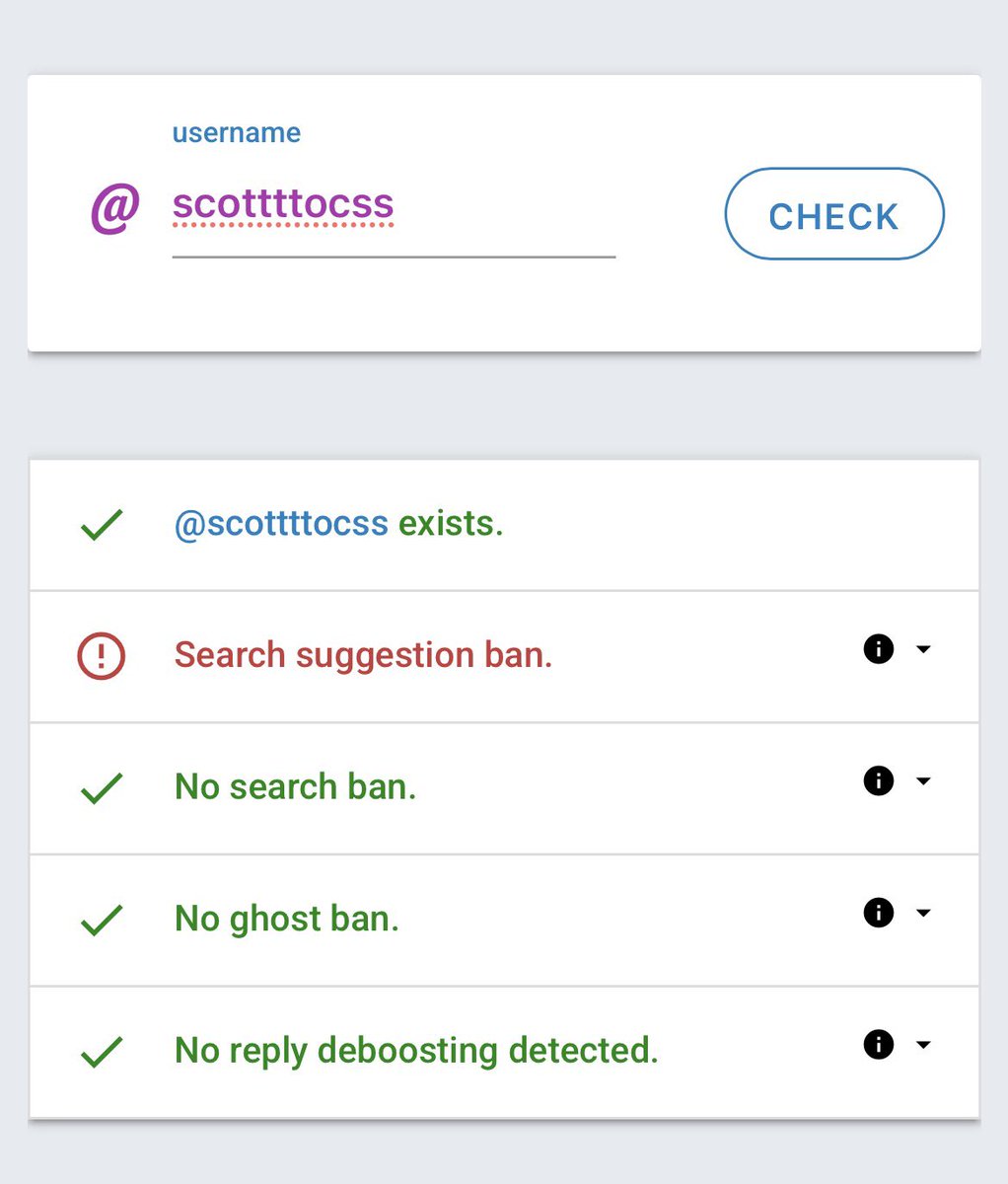Expand the No ghost ban dropdown arrow

coord(923,913)
